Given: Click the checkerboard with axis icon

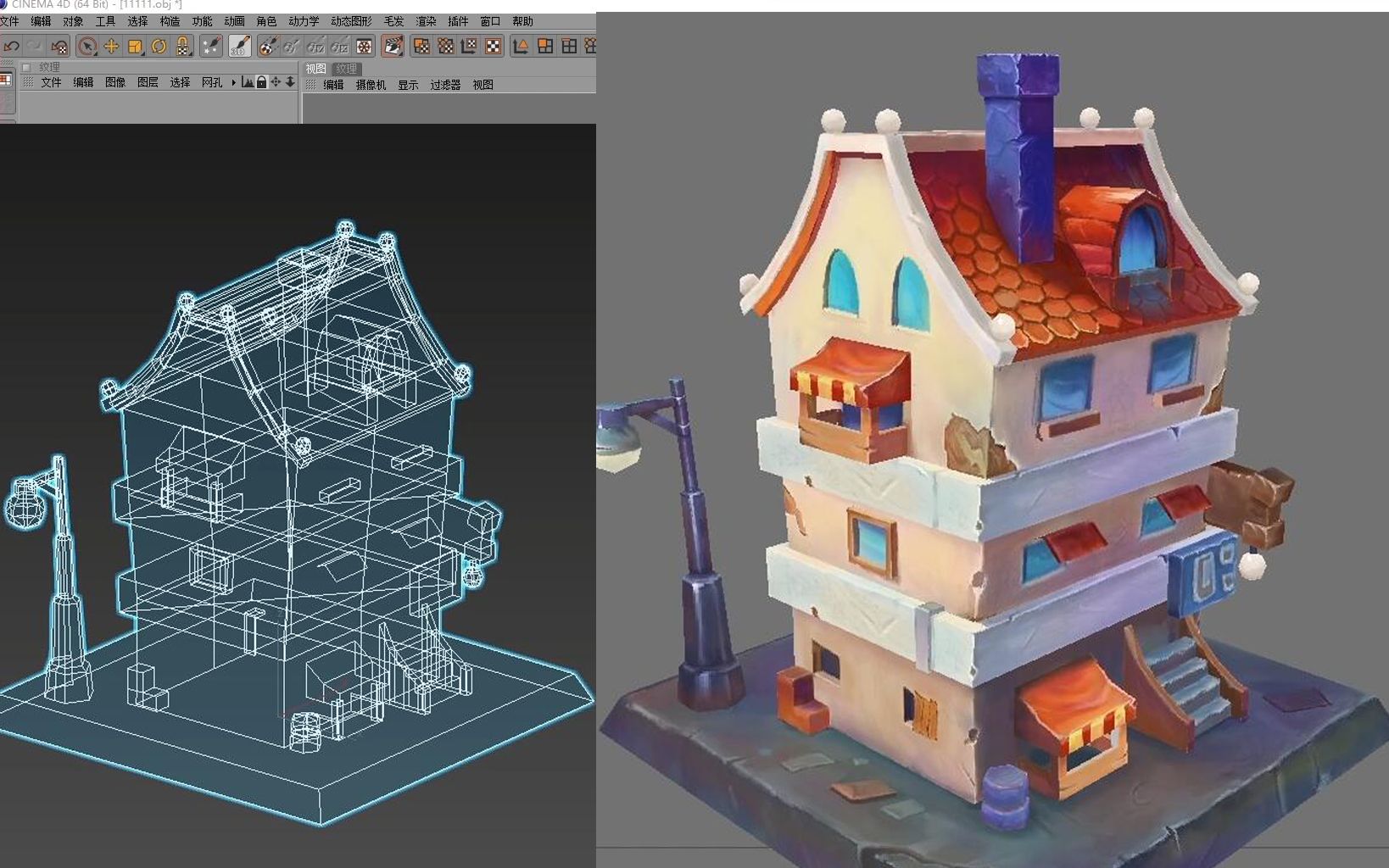Looking at the screenshot, I should (469, 47).
